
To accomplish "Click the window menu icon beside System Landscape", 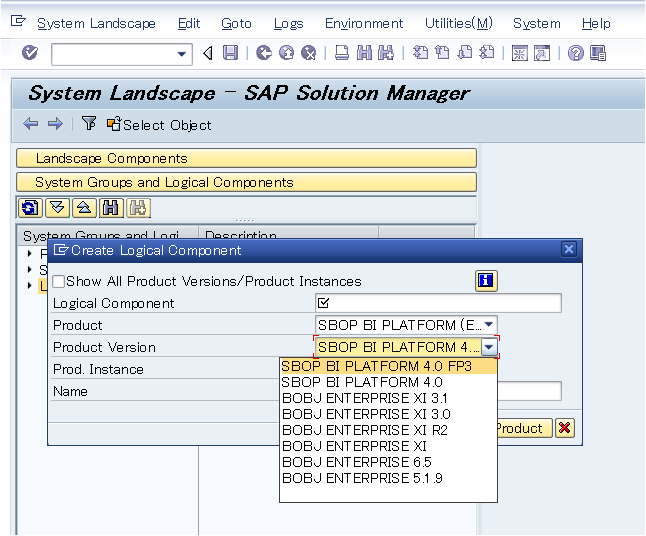I will [18, 21].
